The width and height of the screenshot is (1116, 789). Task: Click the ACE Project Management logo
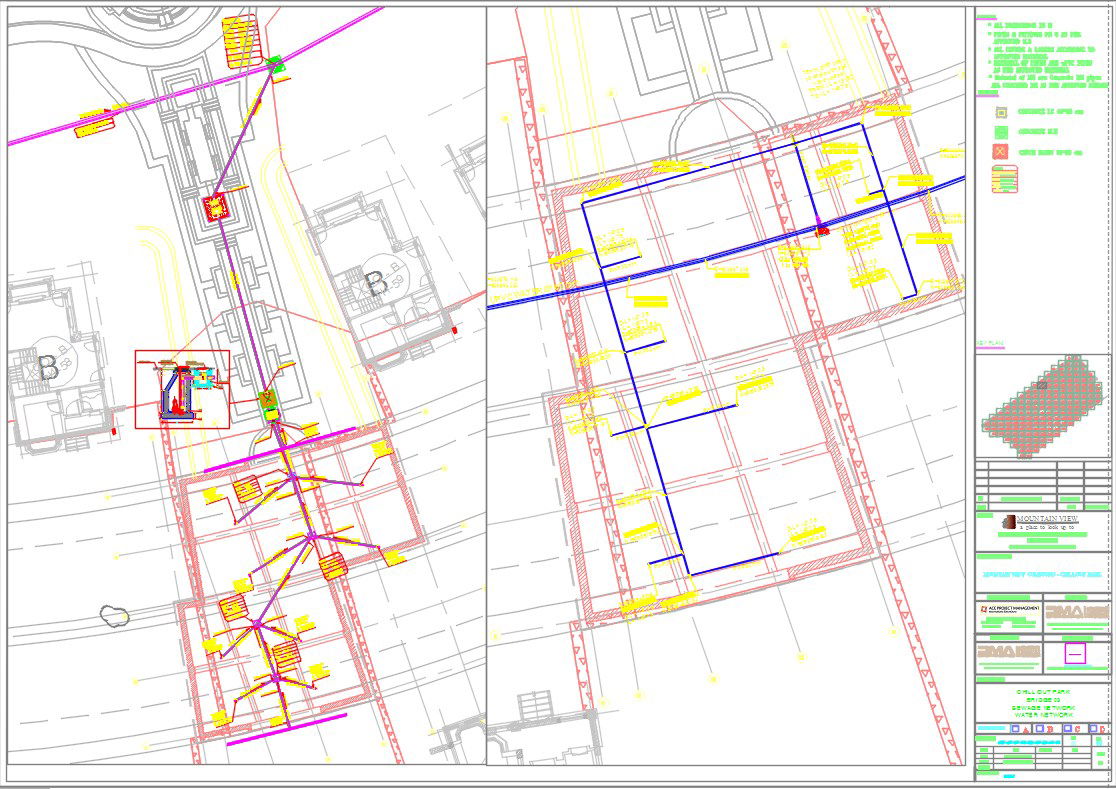(1008, 610)
